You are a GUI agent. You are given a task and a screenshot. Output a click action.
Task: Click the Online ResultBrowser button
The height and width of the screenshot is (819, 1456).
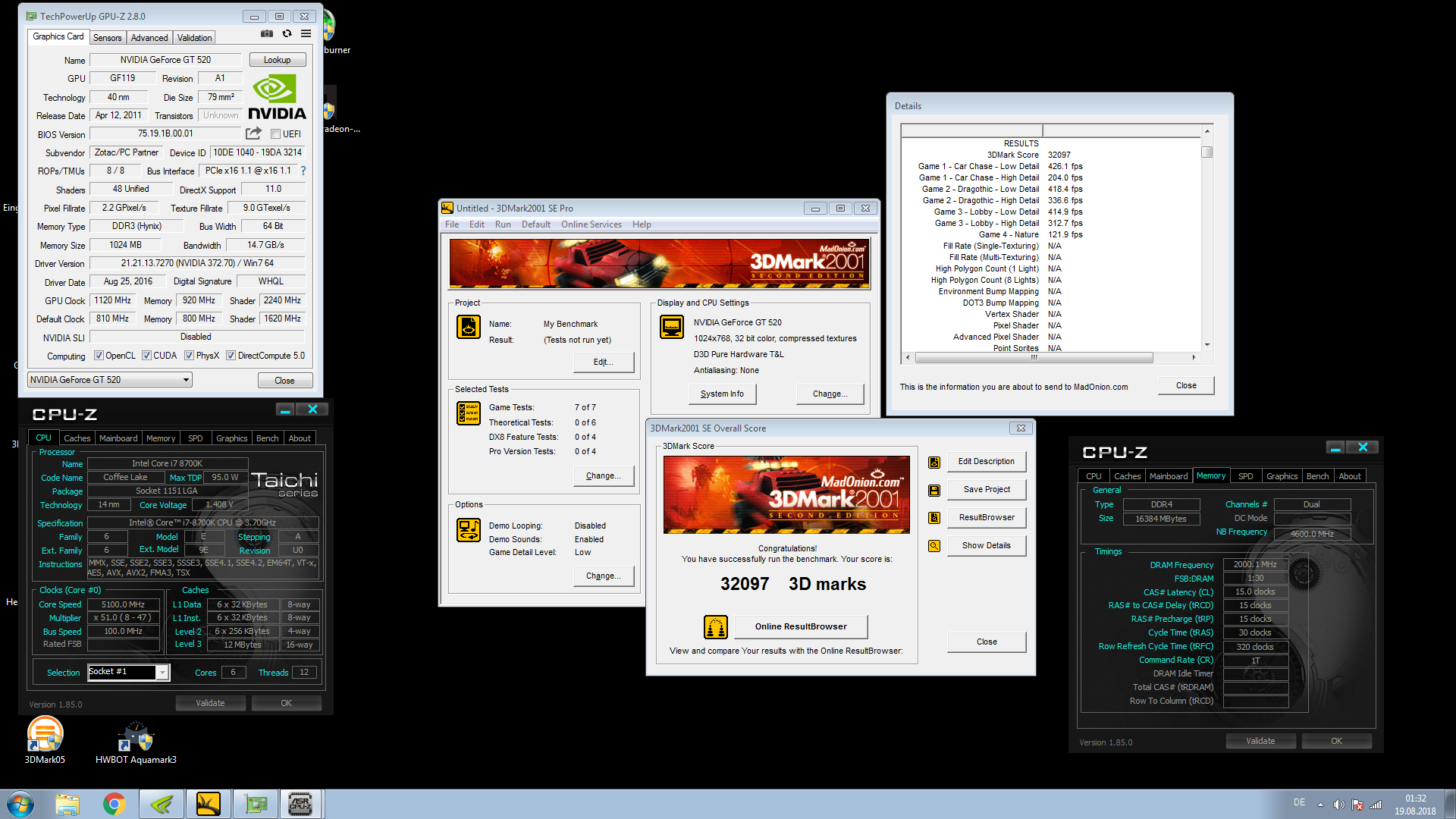[x=801, y=627]
